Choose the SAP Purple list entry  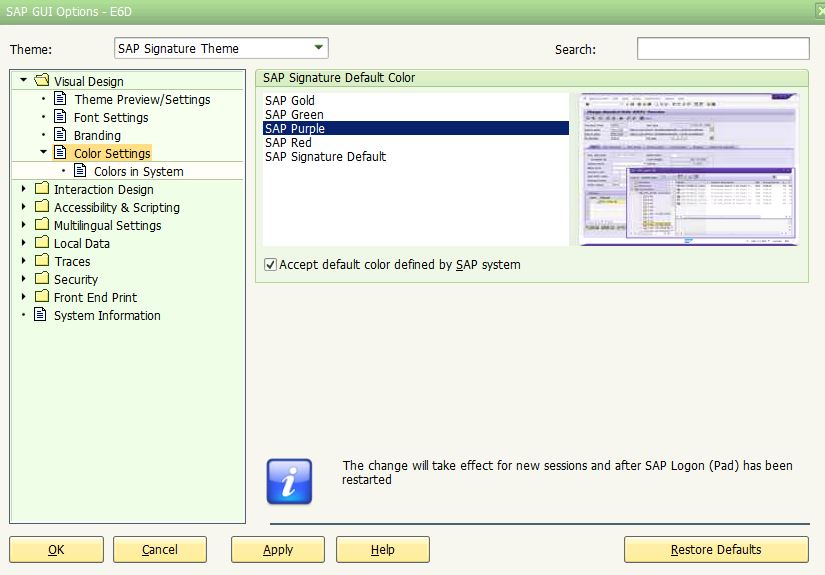tap(416, 128)
